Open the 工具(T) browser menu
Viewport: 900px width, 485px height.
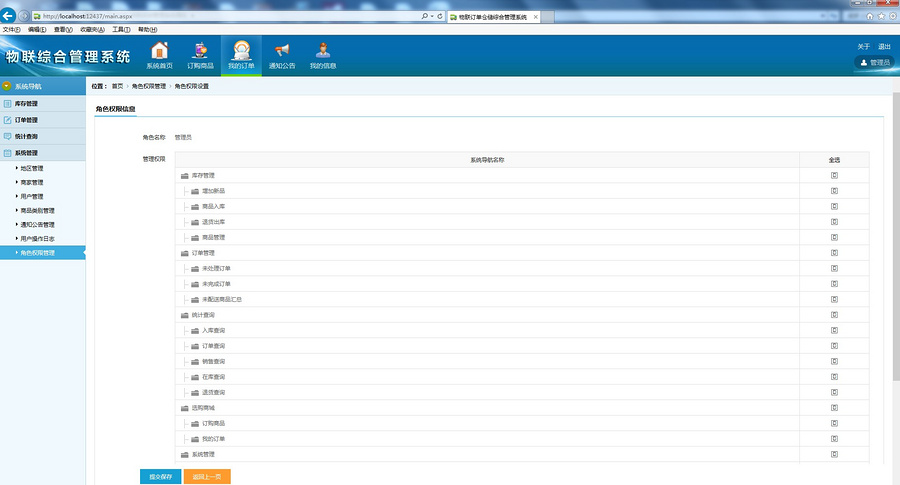tap(121, 30)
